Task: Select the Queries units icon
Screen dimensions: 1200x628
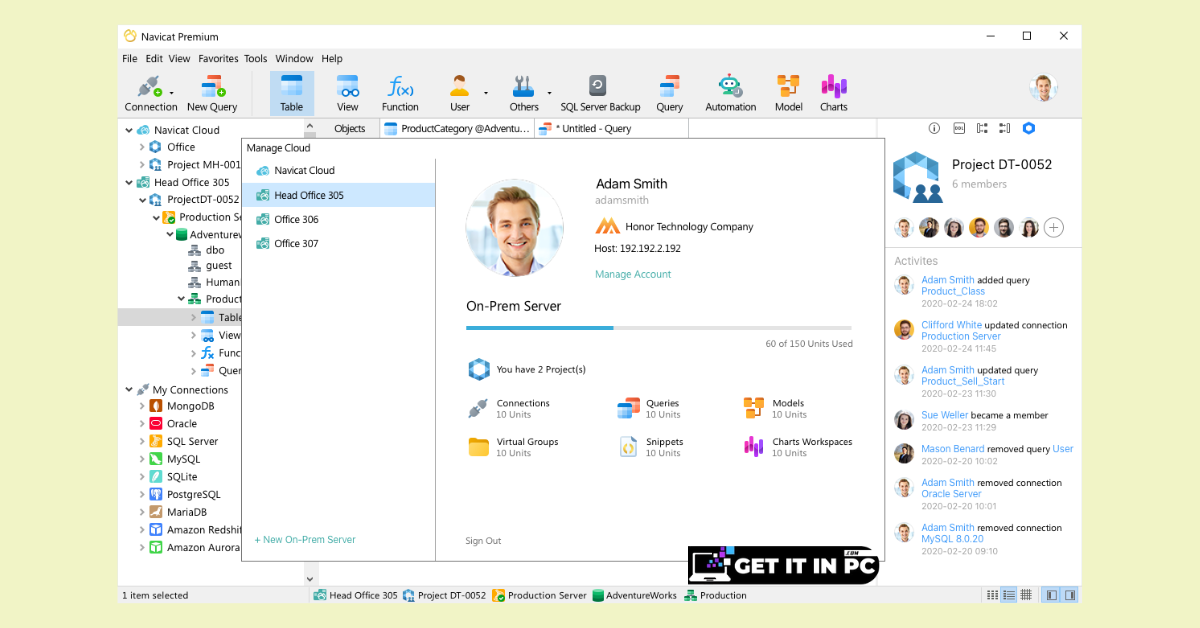Action: (x=628, y=408)
